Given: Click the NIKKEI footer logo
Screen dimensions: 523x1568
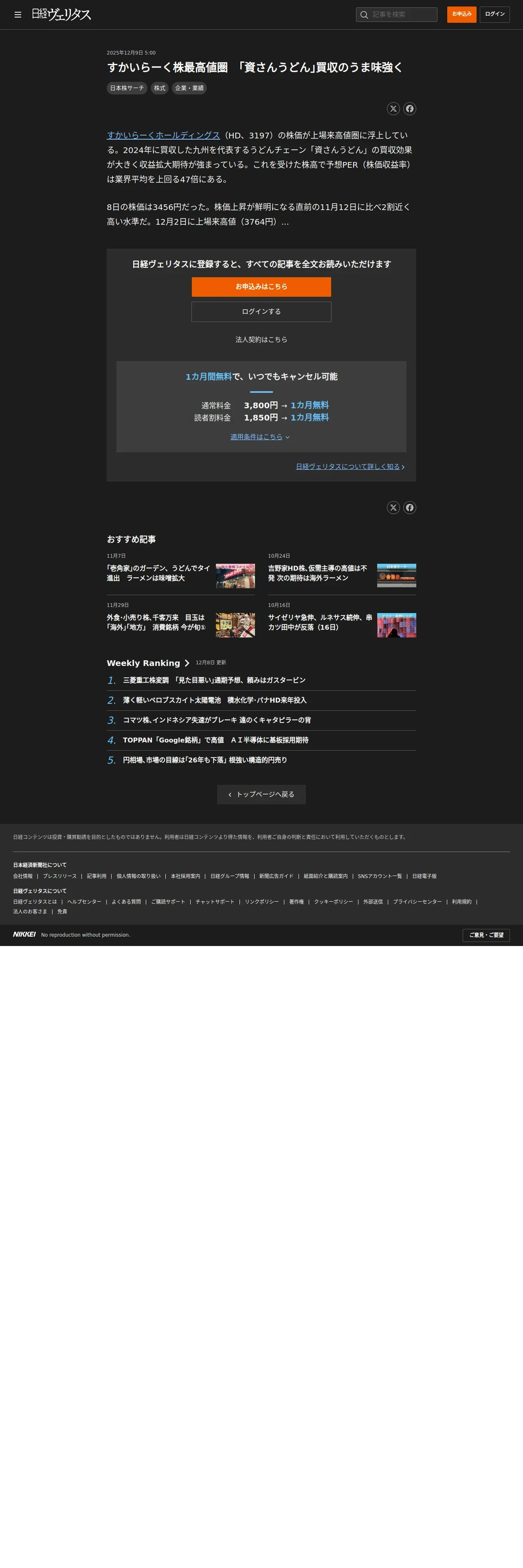Looking at the screenshot, I should [x=24, y=934].
